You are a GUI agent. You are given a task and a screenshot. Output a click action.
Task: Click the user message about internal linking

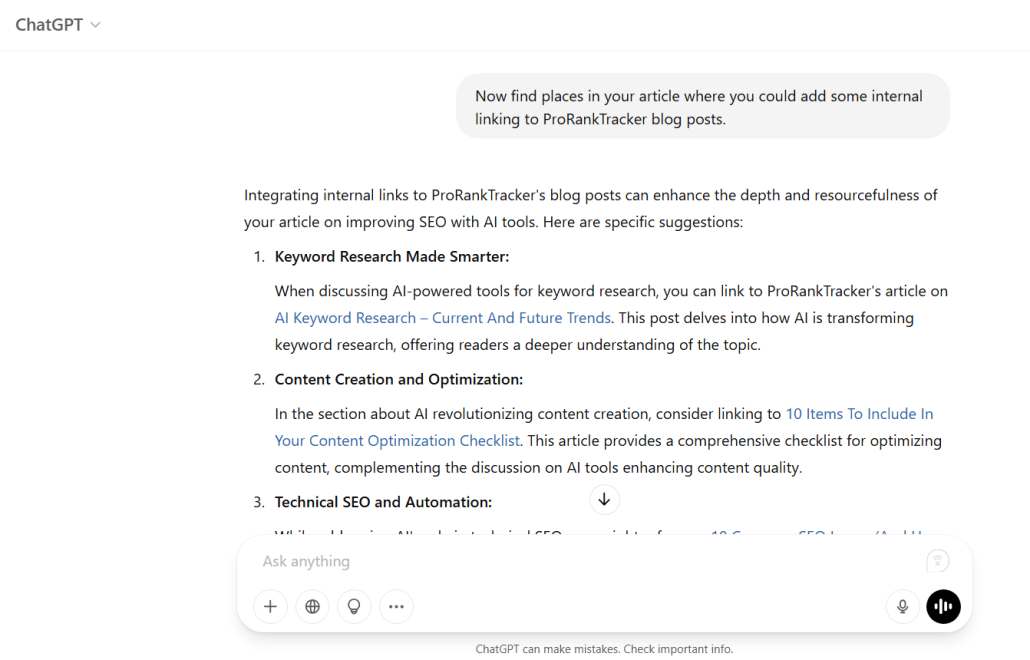(703, 107)
